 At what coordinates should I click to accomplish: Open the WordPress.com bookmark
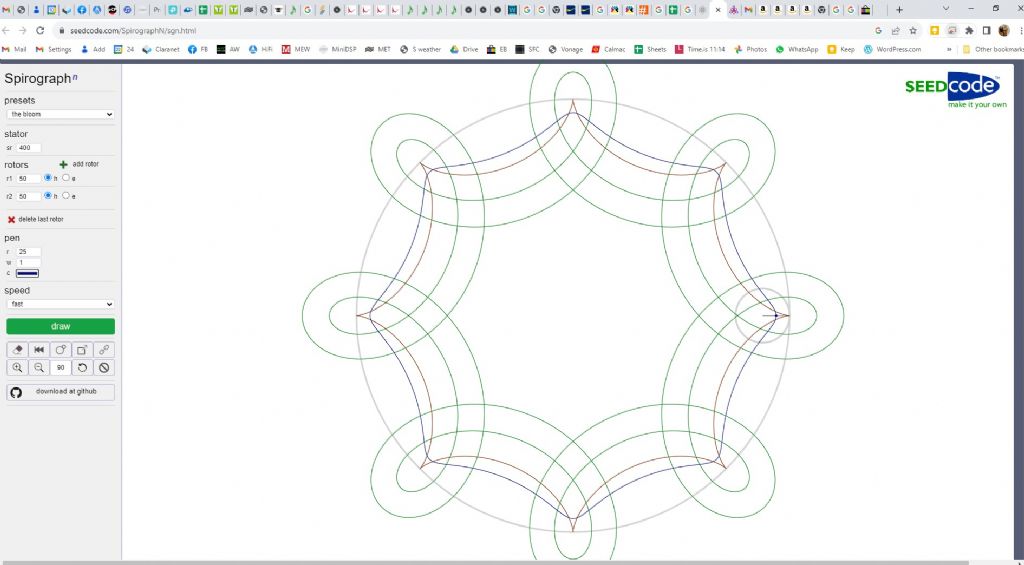click(x=892, y=49)
